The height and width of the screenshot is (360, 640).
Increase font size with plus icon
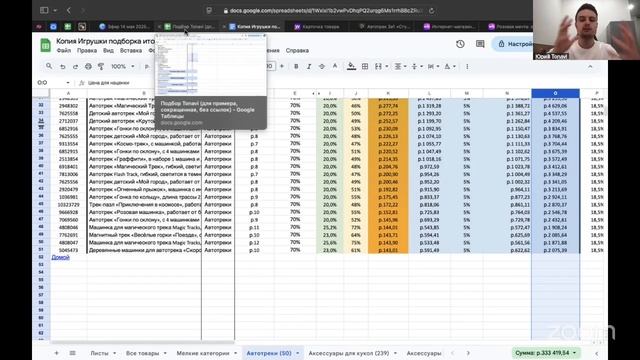282,66
